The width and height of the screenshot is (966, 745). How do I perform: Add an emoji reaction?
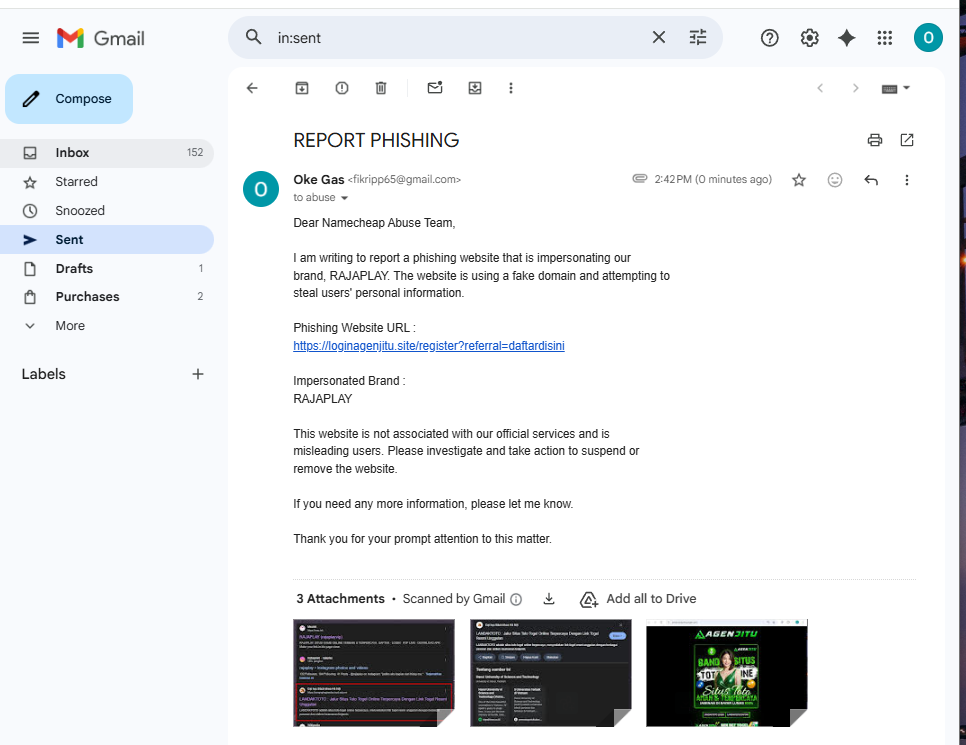835,180
